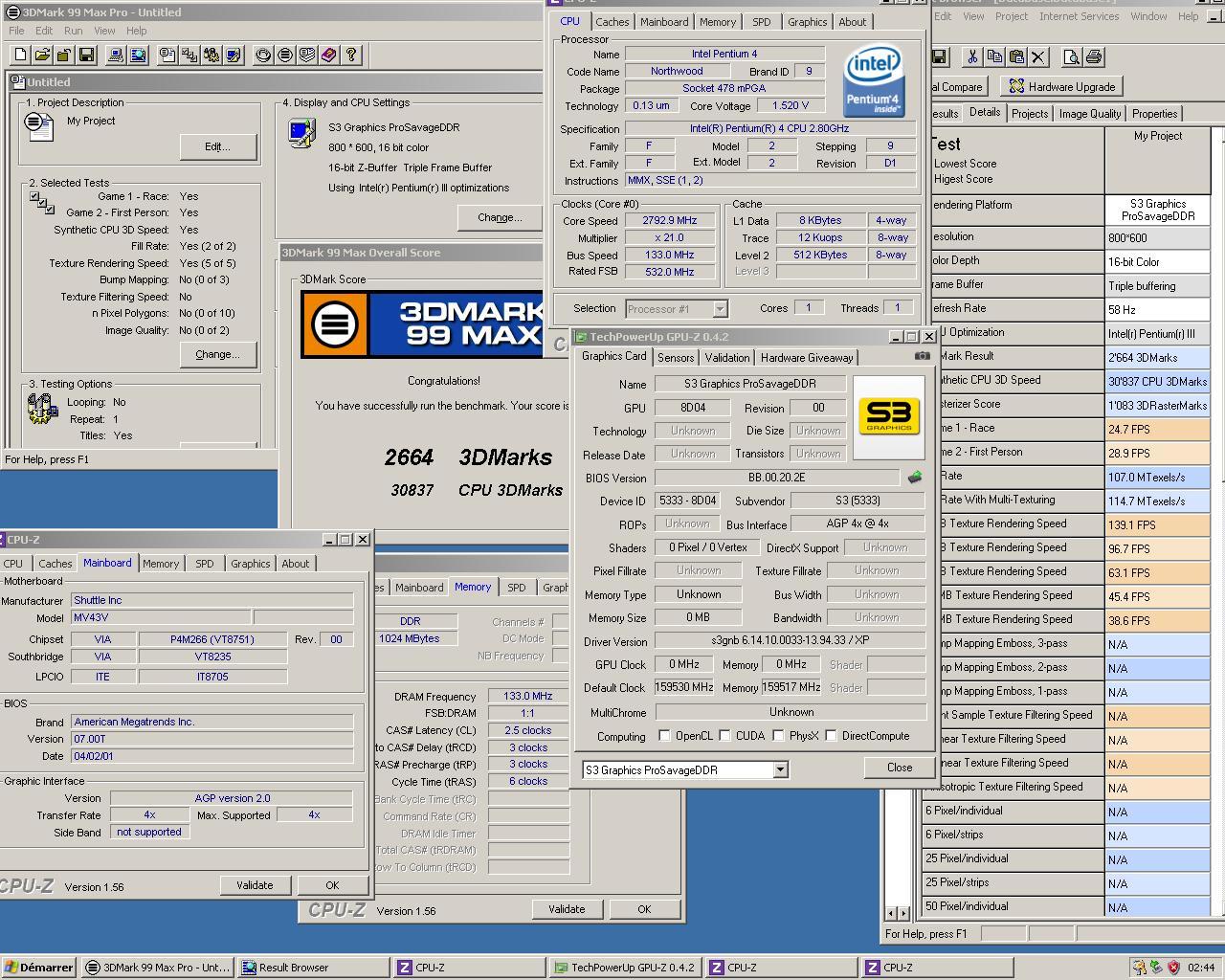Screen dimensions: 1225x980
Task: Click the clock in the system tray
Action: click(1201, 968)
